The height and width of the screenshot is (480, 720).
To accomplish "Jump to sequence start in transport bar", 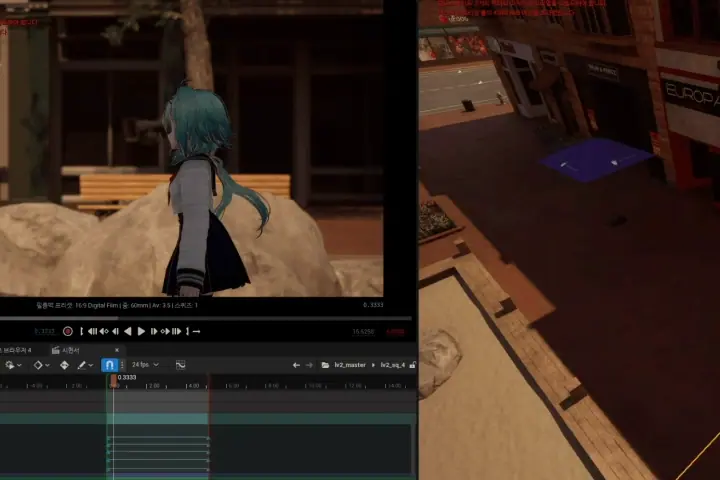I will pos(92,331).
